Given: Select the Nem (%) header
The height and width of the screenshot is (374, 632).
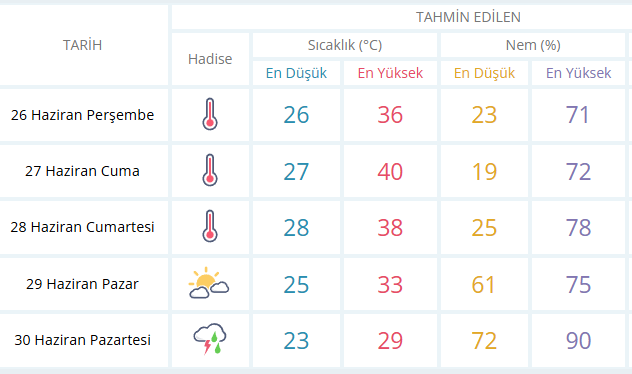Looking at the screenshot, I should (x=533, y=45).
